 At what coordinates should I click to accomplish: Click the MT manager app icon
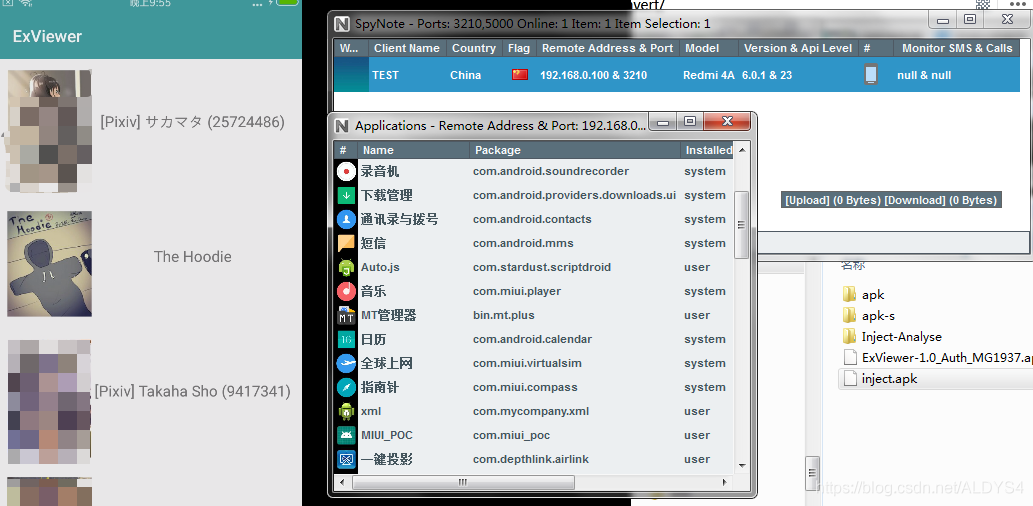[x=346, y=316]
